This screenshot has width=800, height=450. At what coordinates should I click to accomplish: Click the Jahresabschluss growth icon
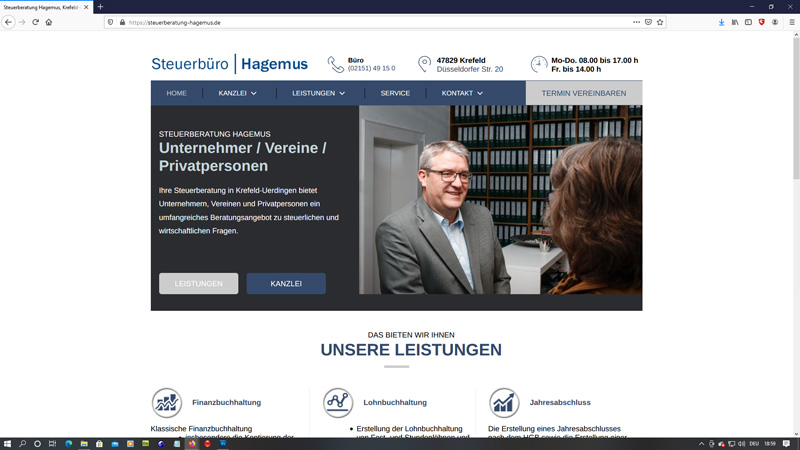coord(504,403)
